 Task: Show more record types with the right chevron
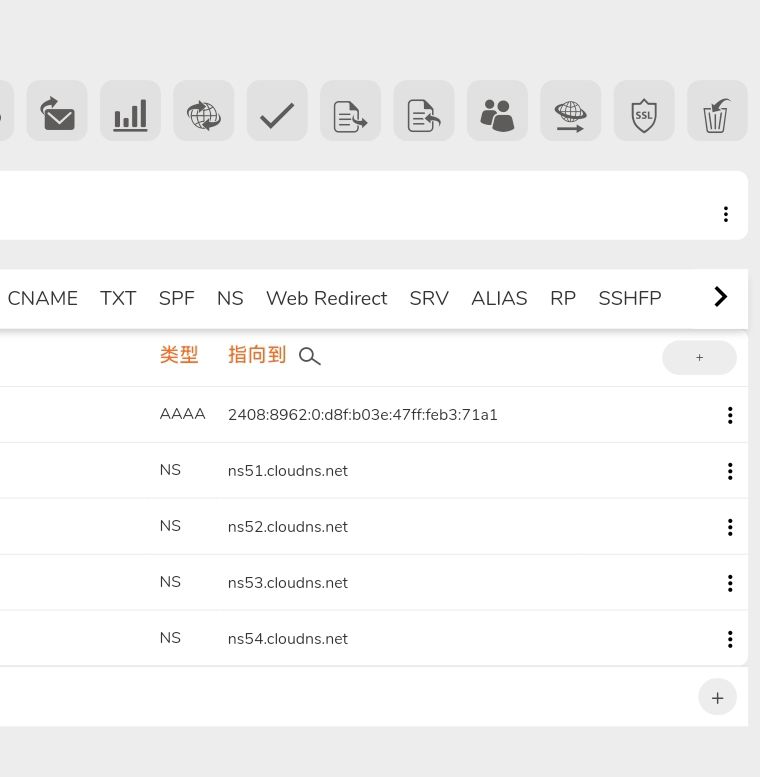pos(721,297)
